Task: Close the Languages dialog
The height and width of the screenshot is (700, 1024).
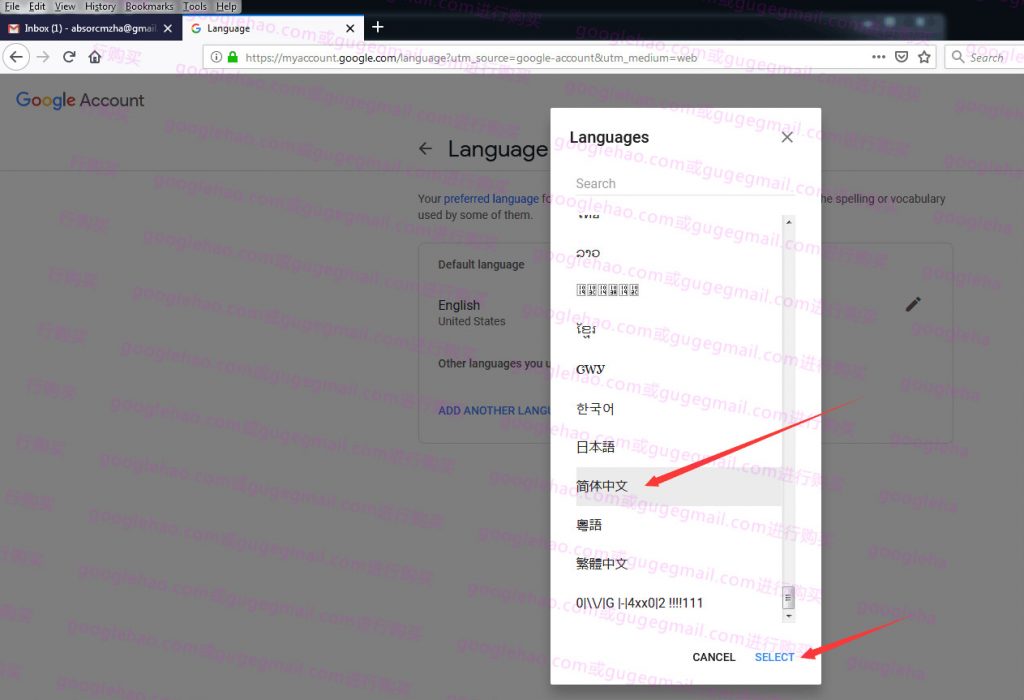Action: pos(787,137)
